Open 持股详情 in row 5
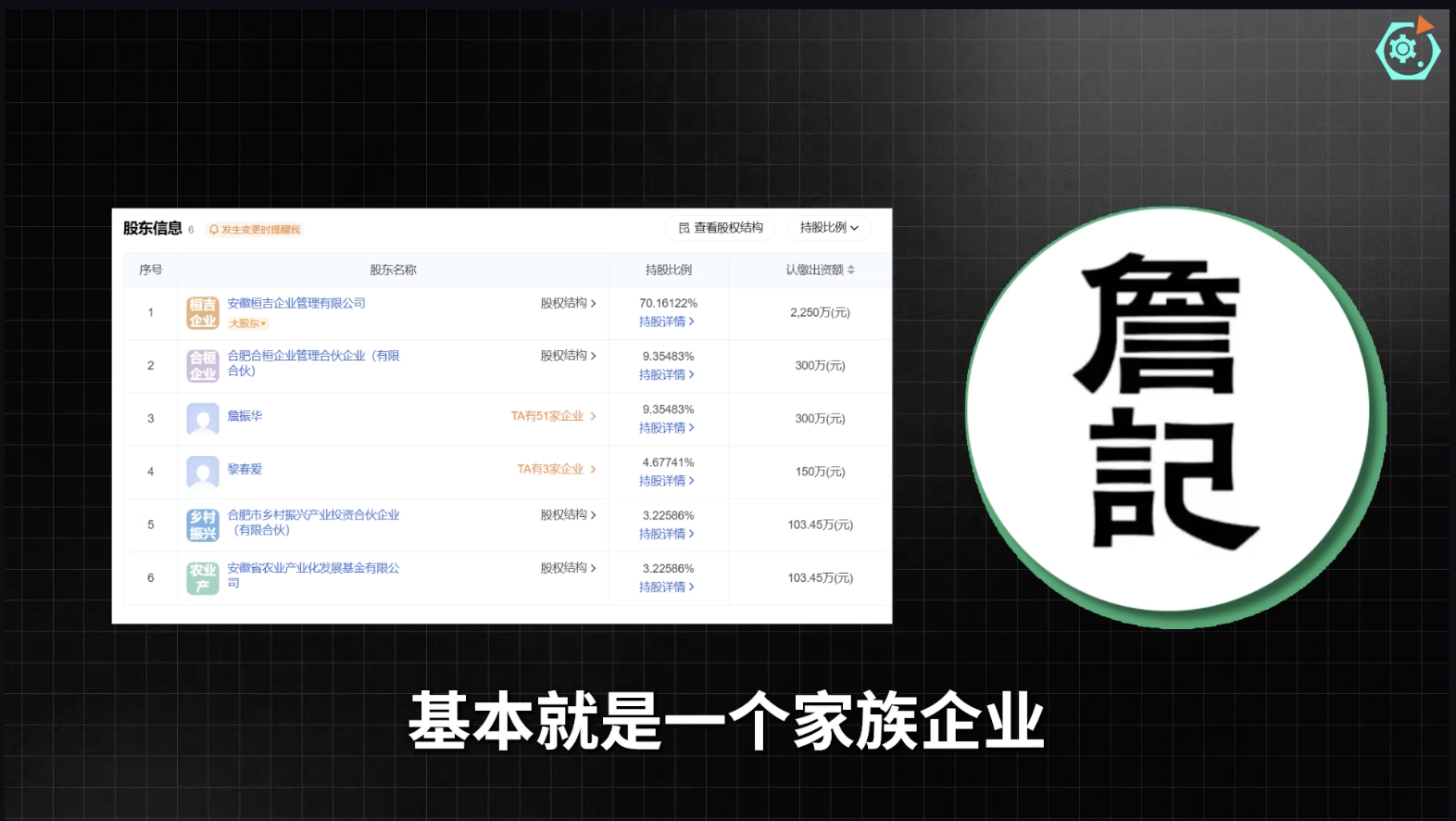Image resolution: width=1456 pixels, height=821 pixels. point(667,534)
